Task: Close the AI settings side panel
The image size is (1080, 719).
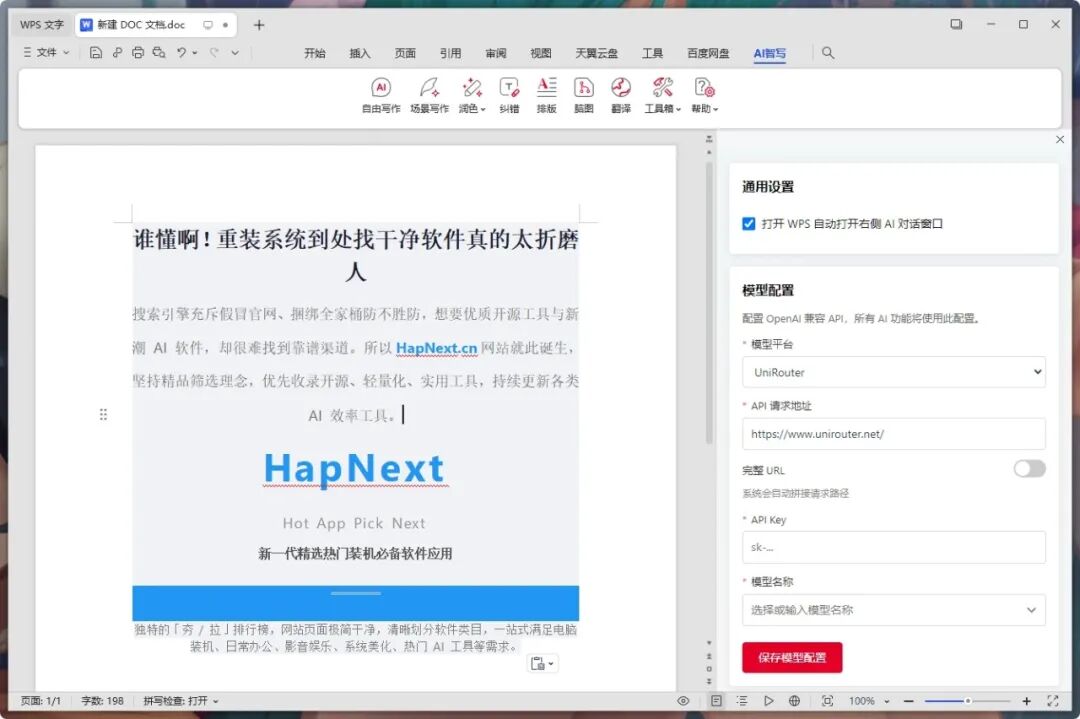Action: 1060,139
